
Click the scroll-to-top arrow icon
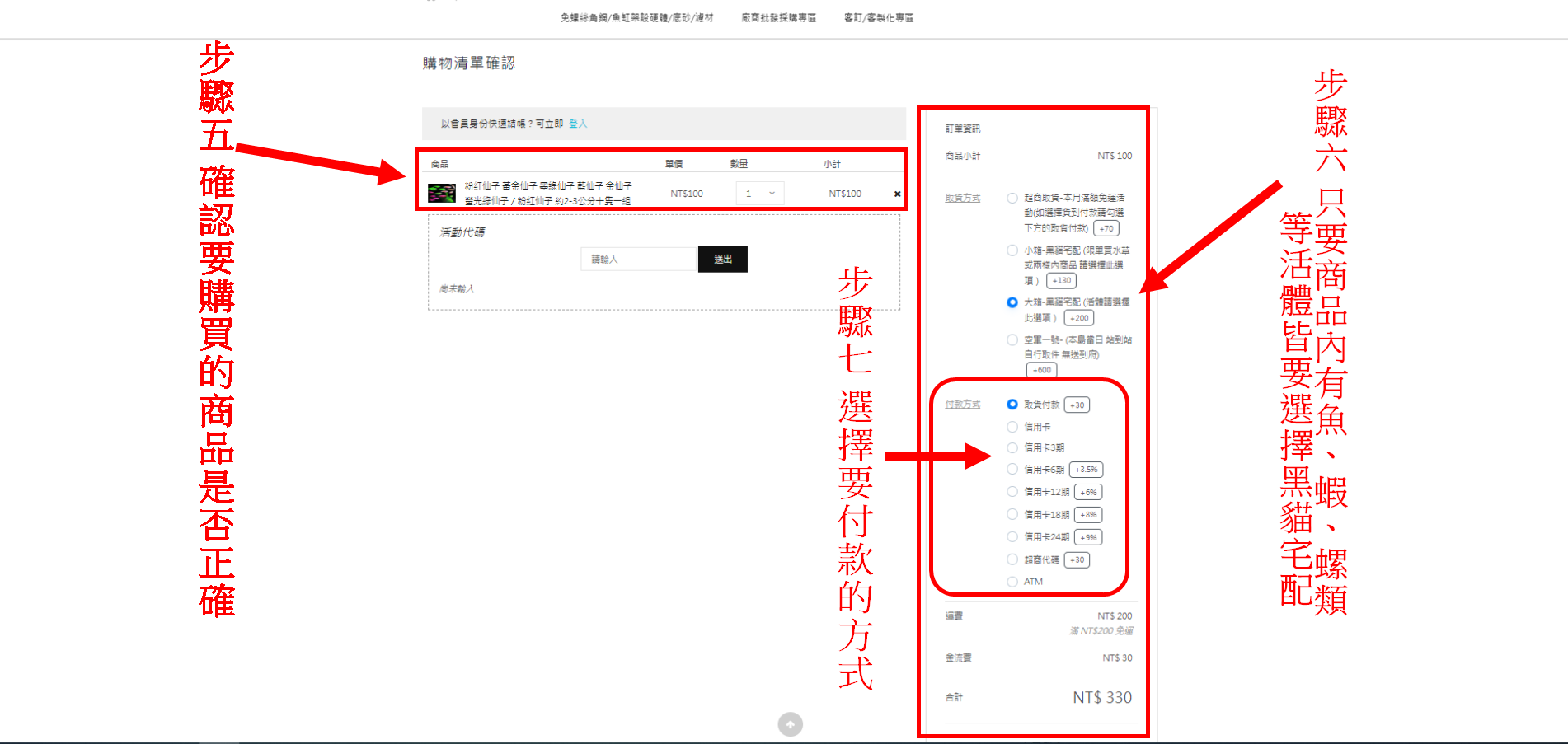(790, 724)
